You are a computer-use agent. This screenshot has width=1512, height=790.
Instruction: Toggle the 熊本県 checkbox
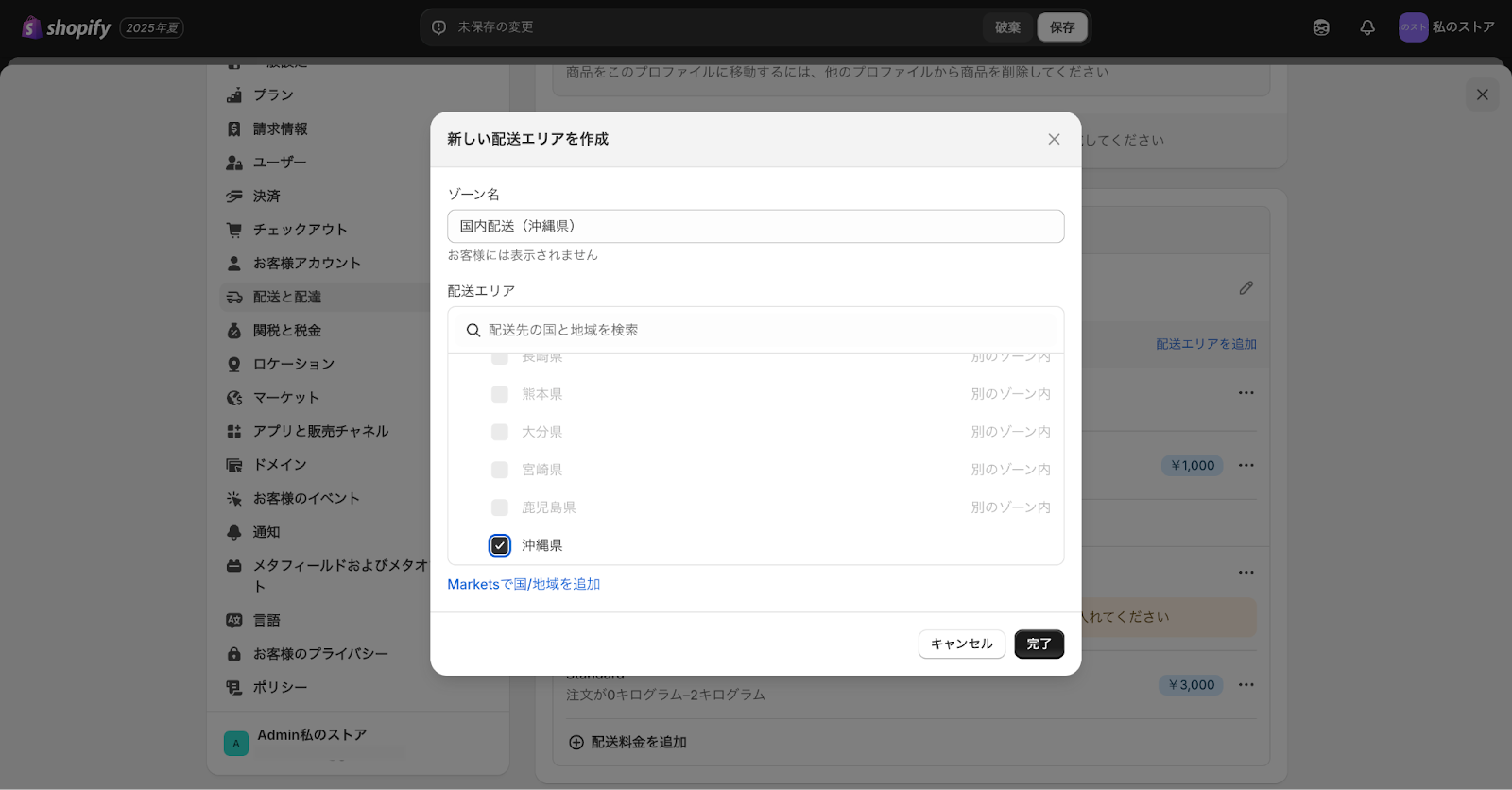500,394
